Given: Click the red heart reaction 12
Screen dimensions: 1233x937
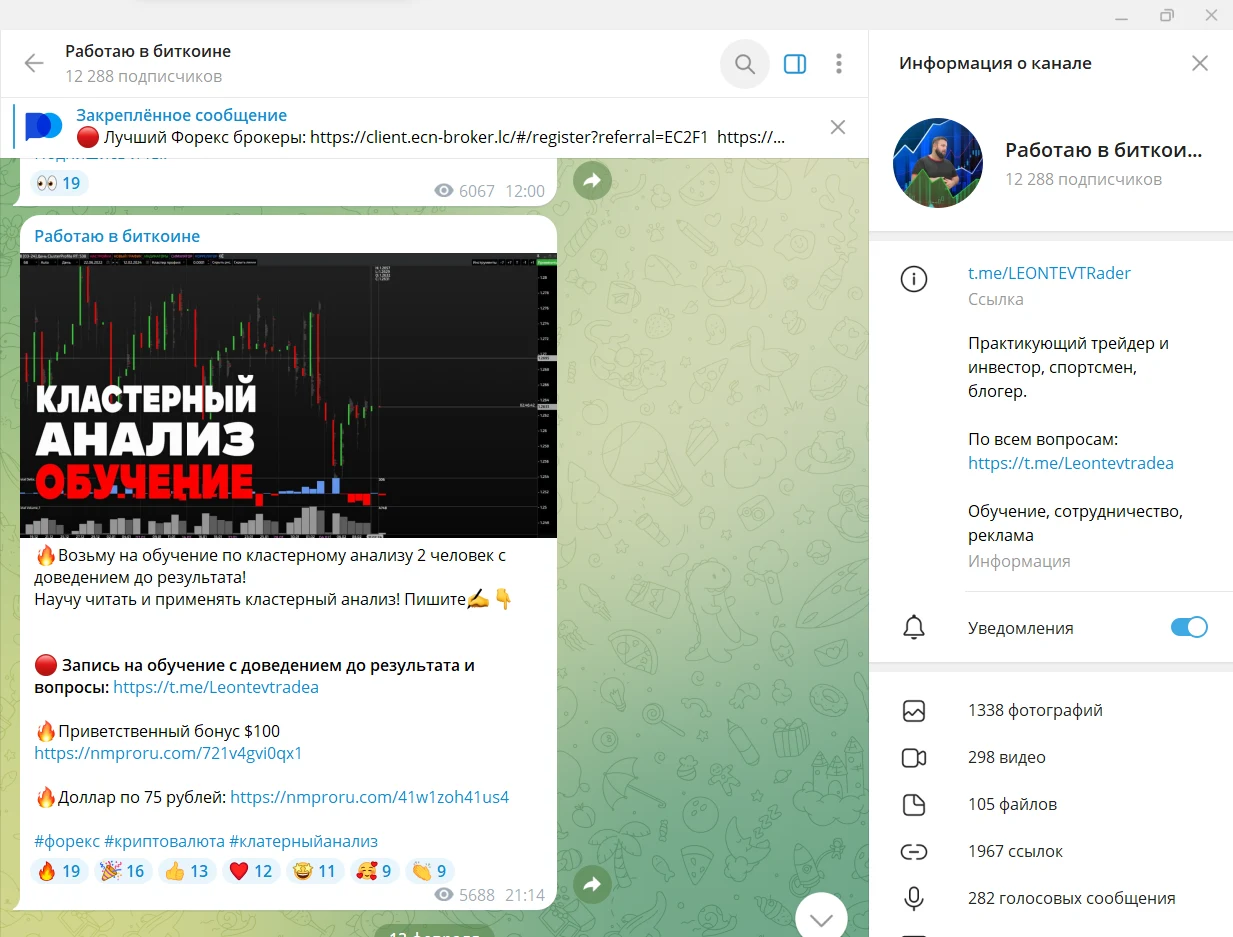Looking at the screenshot, I should (251, 871).
